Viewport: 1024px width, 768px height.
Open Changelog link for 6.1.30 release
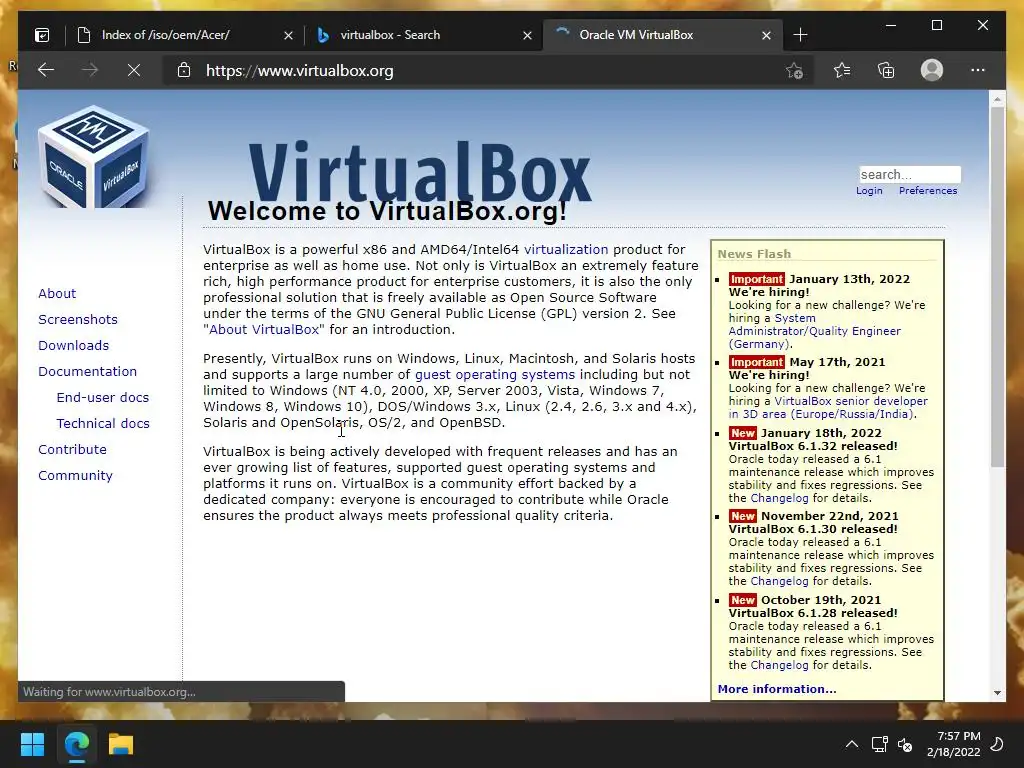(779, 581)
